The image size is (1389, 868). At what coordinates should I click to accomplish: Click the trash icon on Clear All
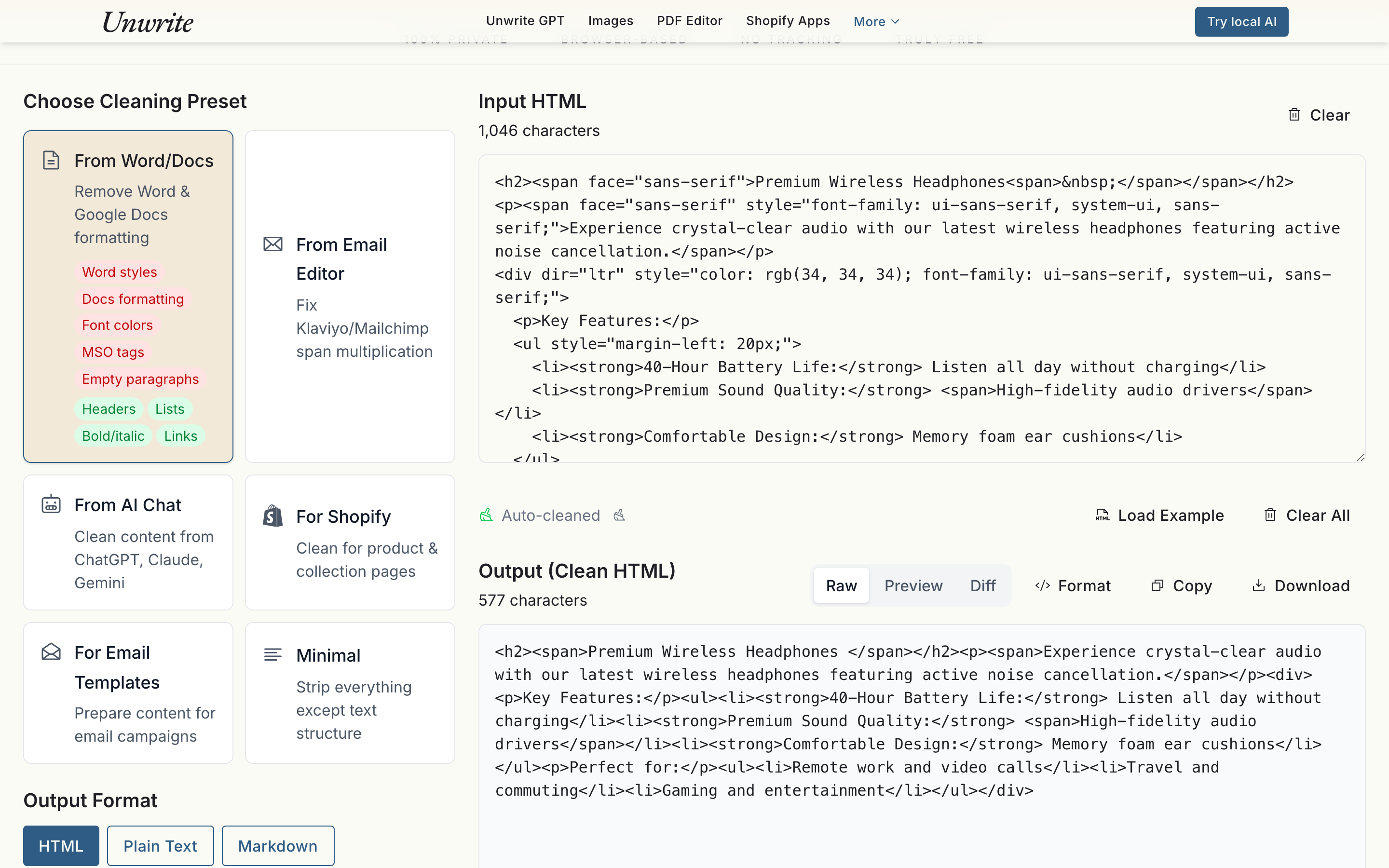(x=1270, y=515)
